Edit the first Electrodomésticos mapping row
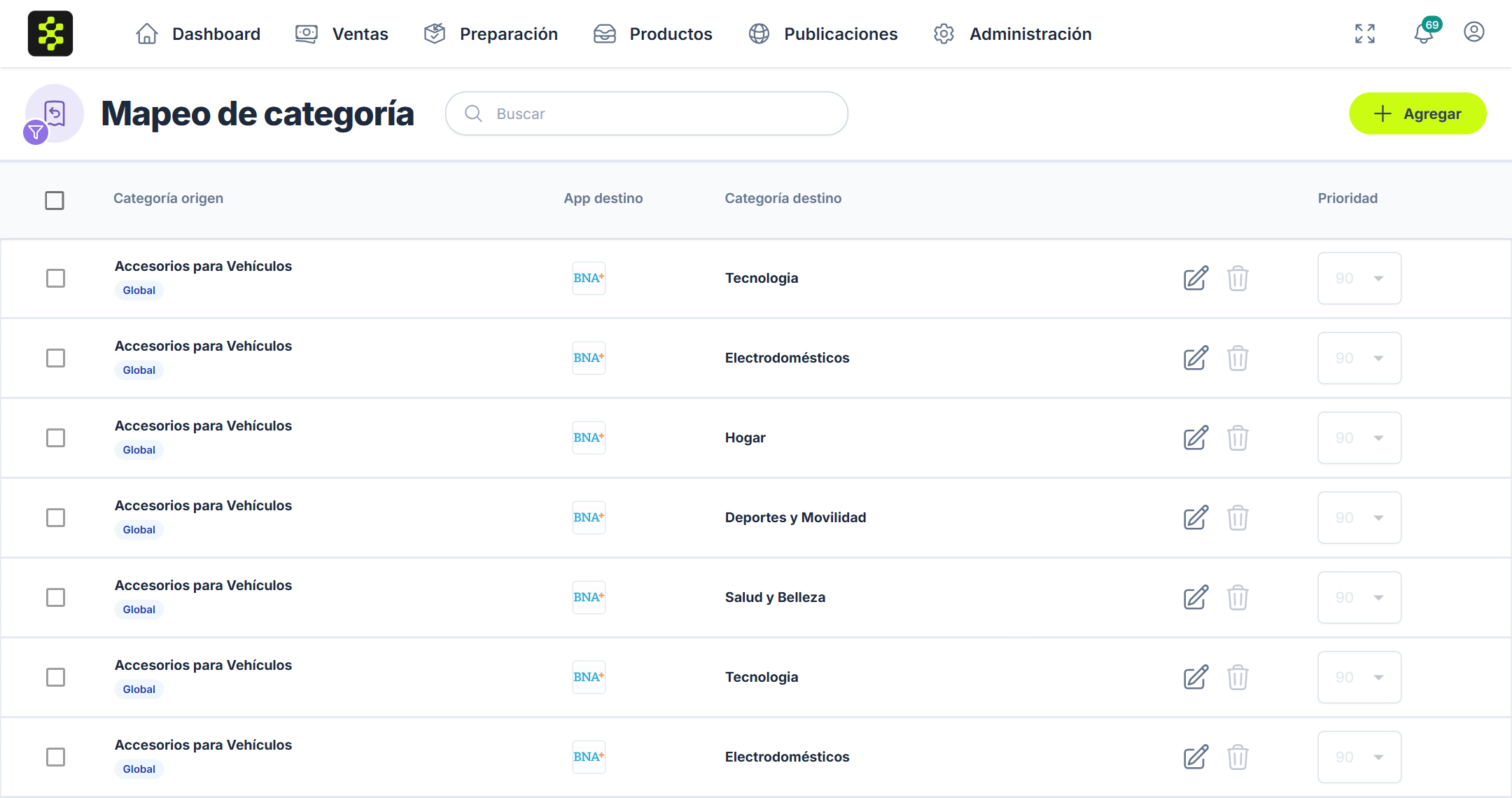 [1196, 358]
